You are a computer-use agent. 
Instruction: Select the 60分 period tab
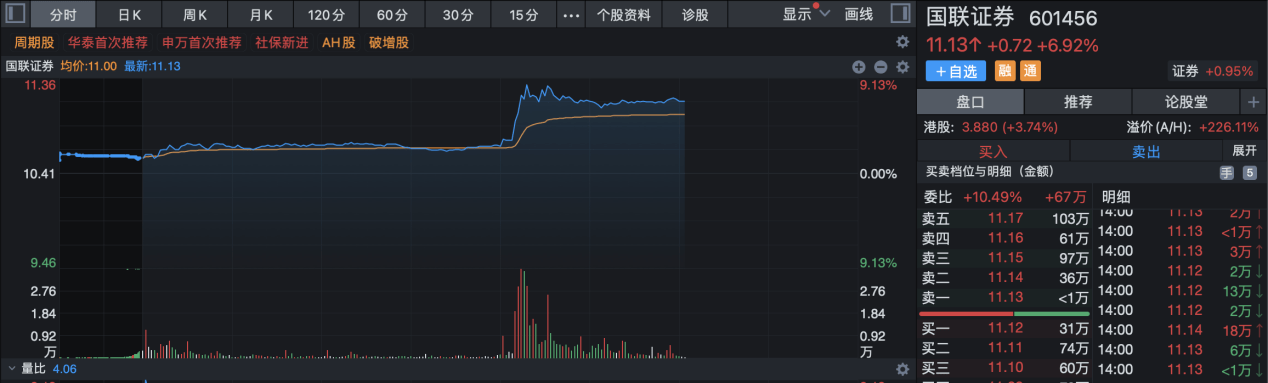pyautogui.click(x=392, y=15)
